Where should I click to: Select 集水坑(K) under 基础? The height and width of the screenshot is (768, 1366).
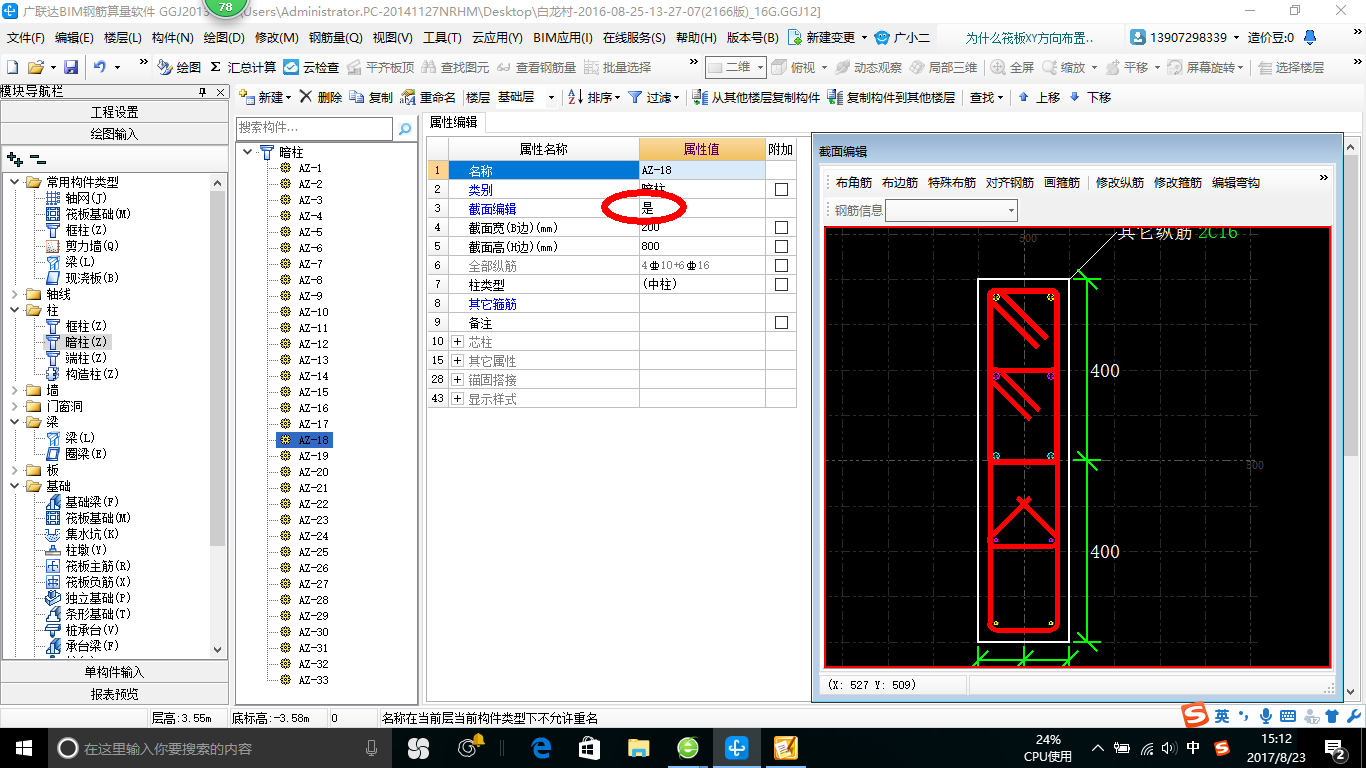click(x=90, y=534)
